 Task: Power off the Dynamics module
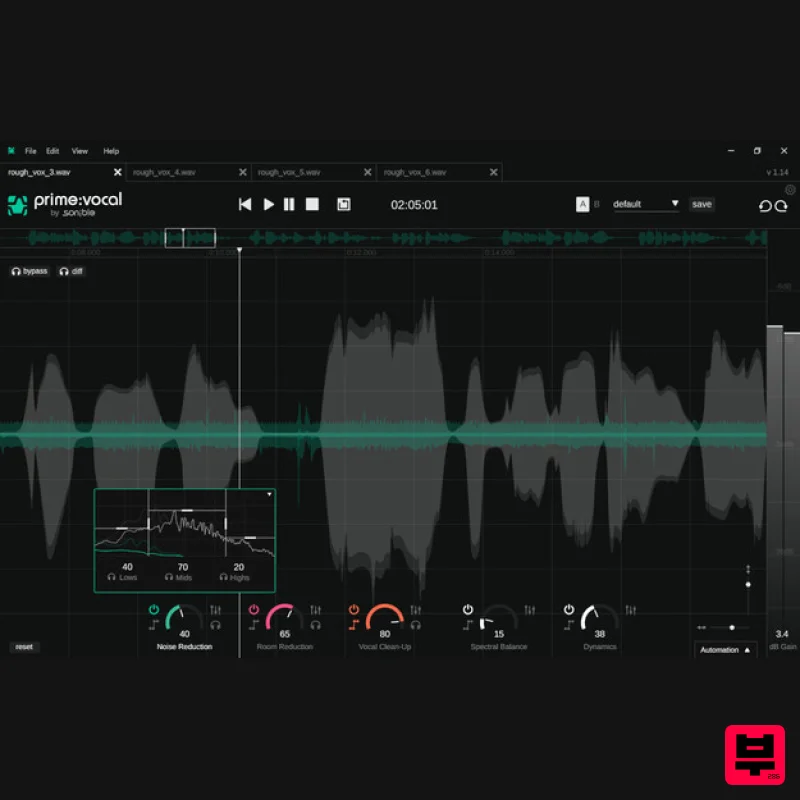568,608
